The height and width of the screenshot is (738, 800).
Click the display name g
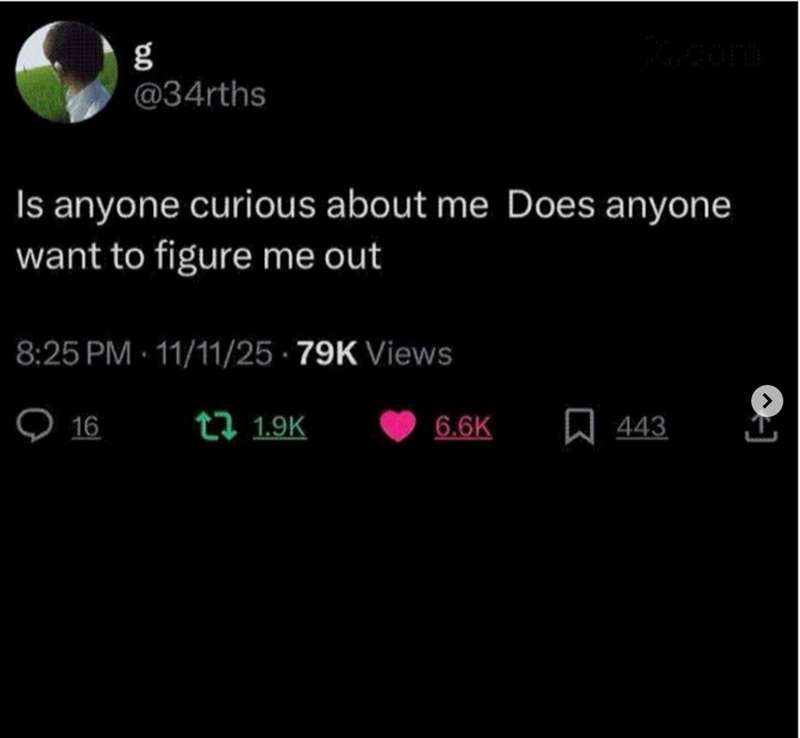pos(143,55)
